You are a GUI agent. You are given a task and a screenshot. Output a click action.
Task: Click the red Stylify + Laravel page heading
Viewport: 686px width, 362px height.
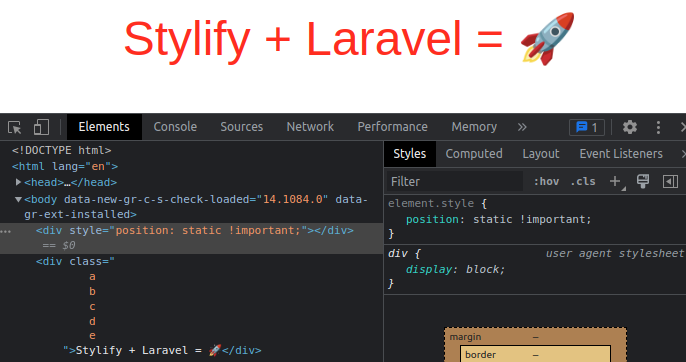point(349,39)
